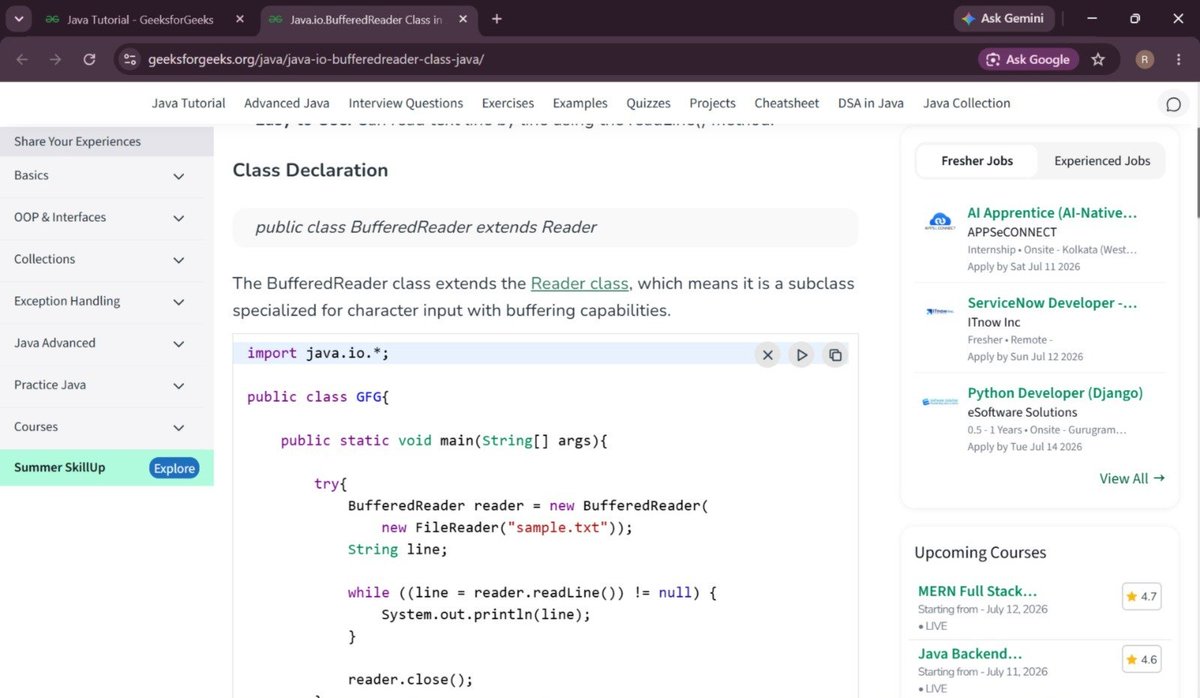Click the APPSeCONNECT company logo
Viewport: 1200px width, 698px height.
(940, 222)
